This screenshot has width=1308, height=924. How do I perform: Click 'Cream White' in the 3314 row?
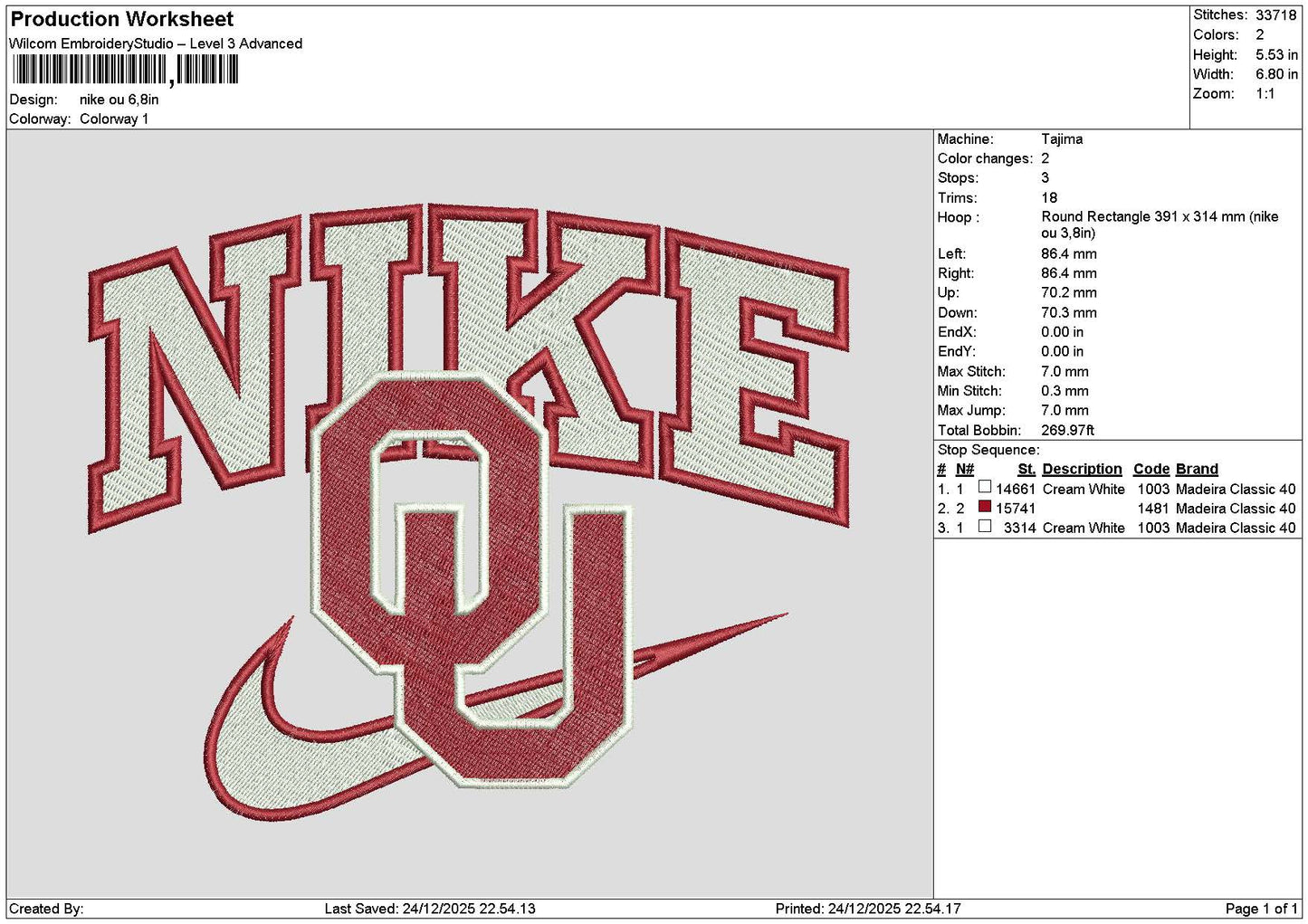[1084, 528]
